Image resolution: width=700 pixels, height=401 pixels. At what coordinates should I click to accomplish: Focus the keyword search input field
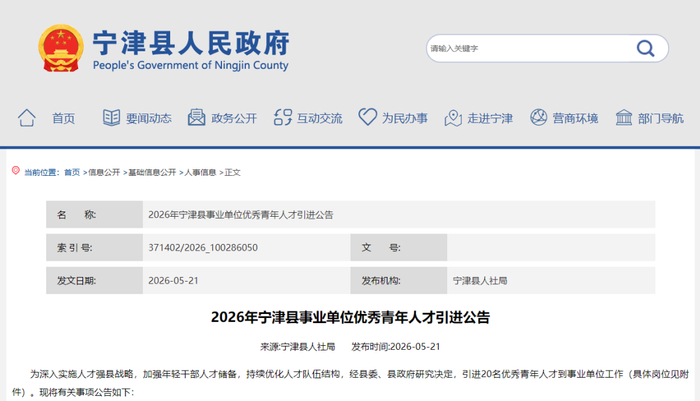[x=531, y=48]
